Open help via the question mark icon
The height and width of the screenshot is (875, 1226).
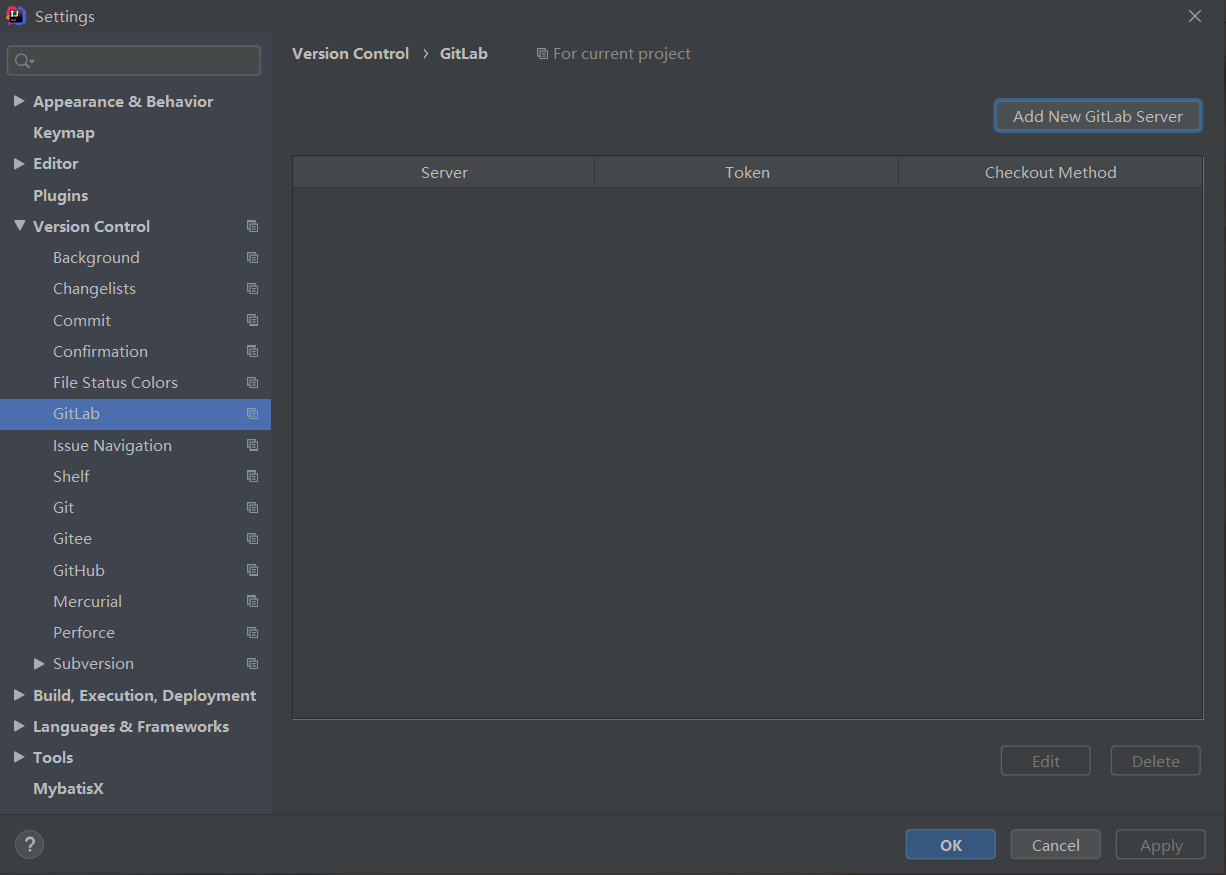coord(29,845)
